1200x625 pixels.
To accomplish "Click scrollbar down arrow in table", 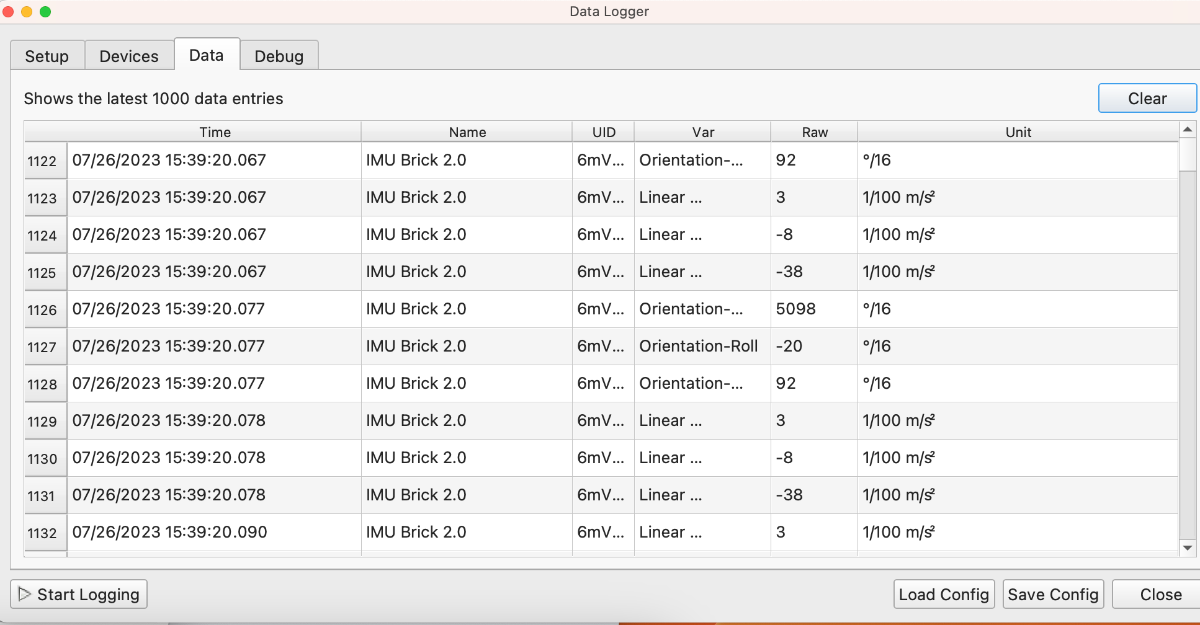I will coord(1188,547).
